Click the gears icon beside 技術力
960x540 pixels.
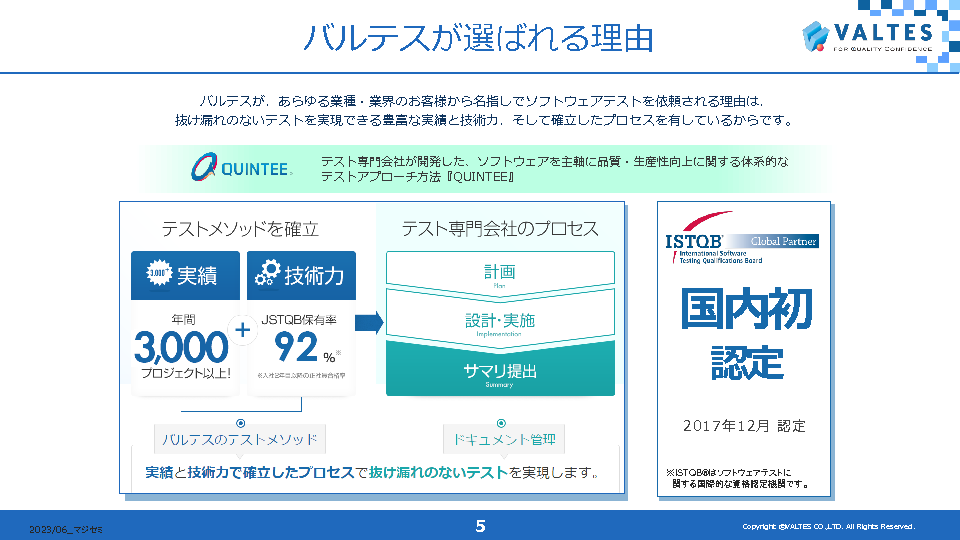267,275
